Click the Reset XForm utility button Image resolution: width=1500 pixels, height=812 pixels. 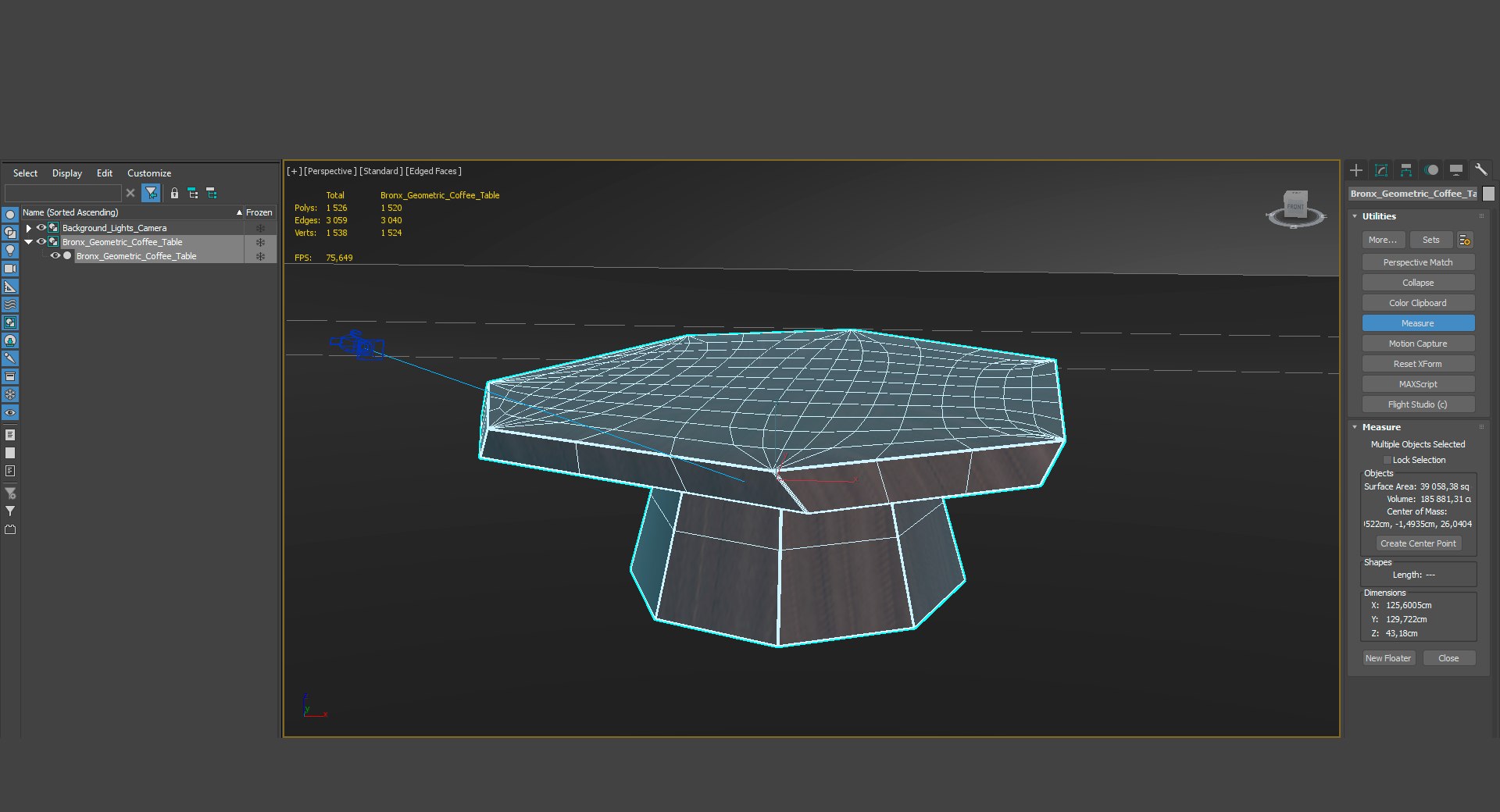coord(1418,364)
